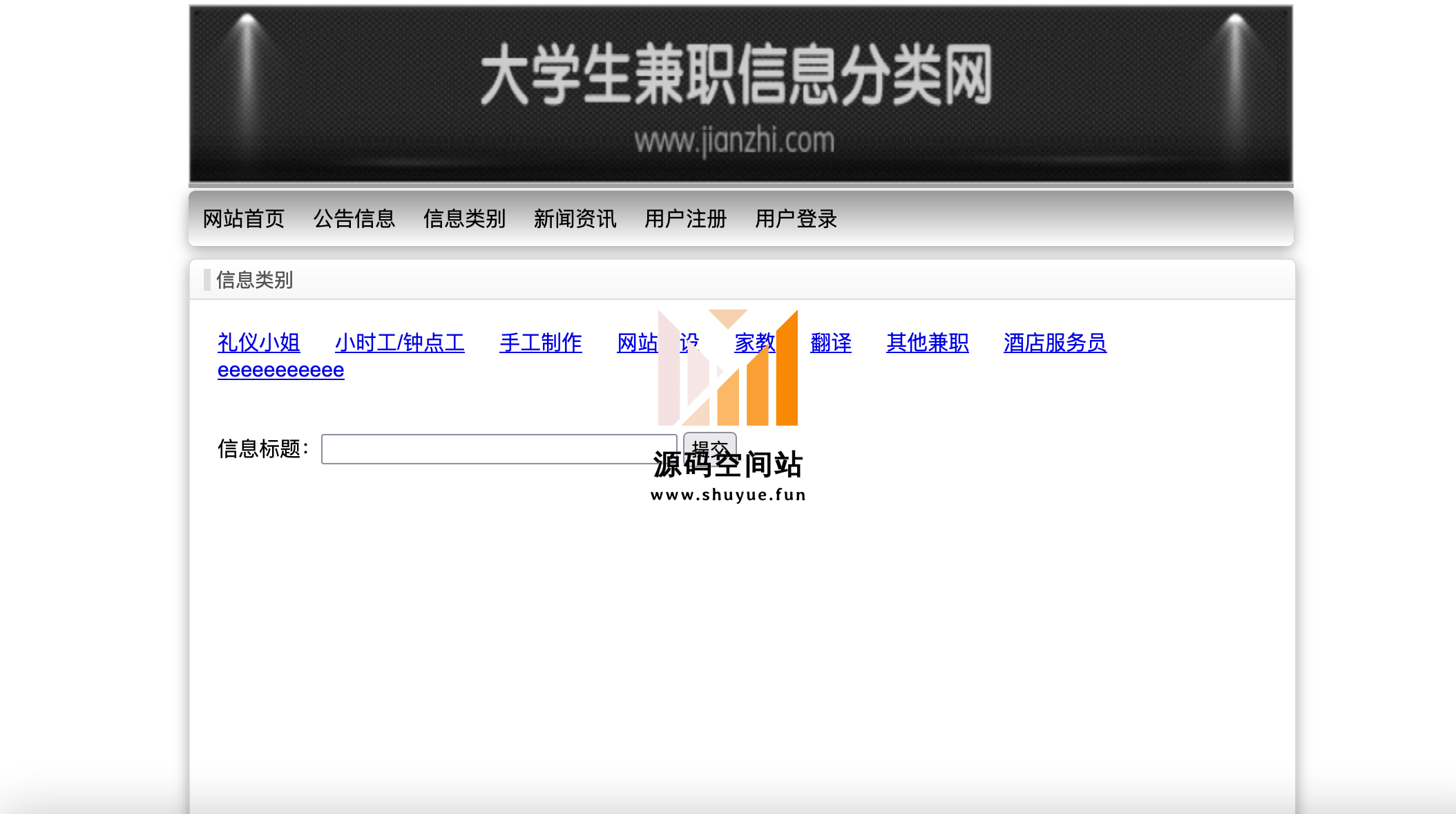Open the 翻译 category link
The height and width of the screenshot is (814, 1456).
pyautogui.click(x=831, y=343)
